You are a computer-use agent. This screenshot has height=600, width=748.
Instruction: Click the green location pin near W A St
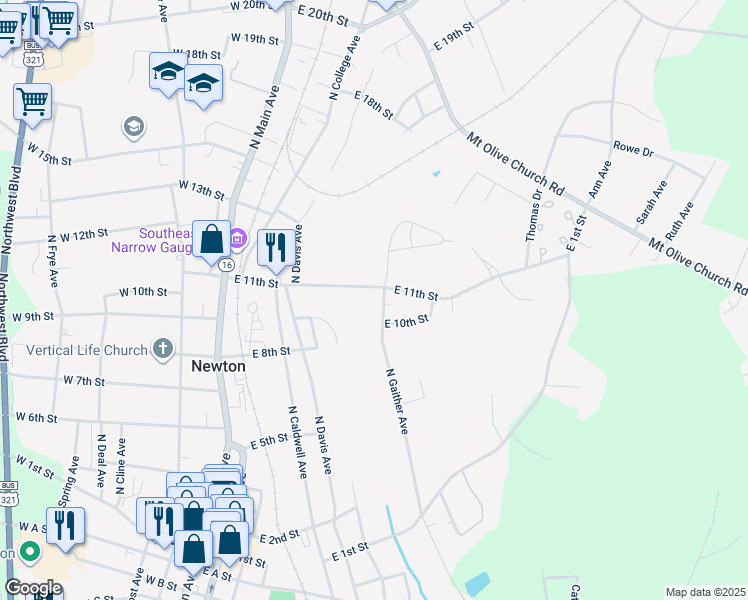coord(31,552)
